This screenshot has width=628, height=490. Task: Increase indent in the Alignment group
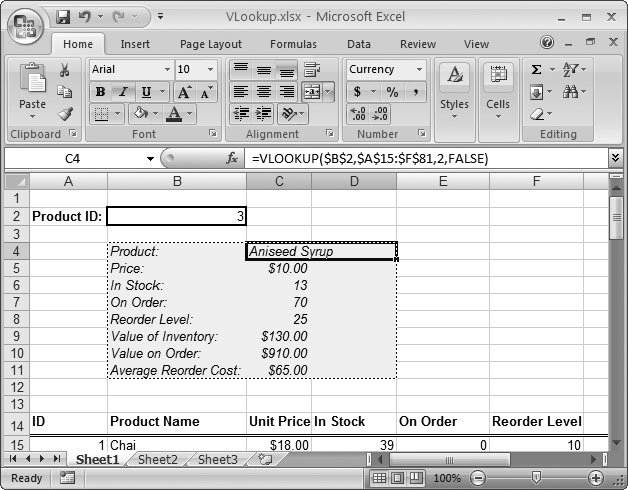point(264,114)
